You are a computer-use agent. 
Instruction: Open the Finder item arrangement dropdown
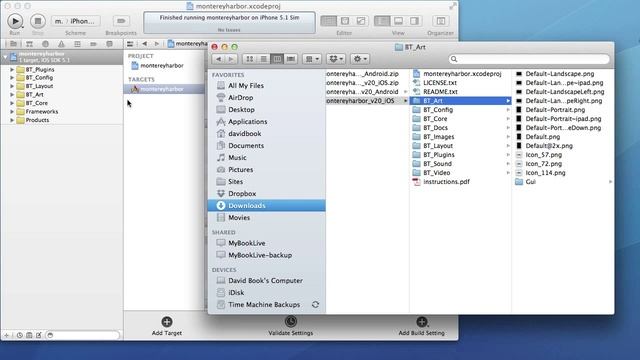[x=312, y=59]
